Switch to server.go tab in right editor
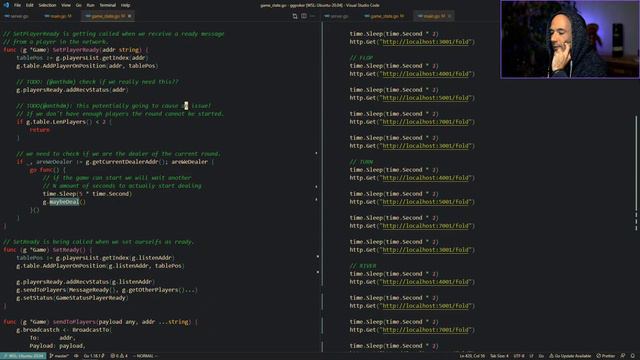This screenshot has width=640, height=360. [339, 16]
